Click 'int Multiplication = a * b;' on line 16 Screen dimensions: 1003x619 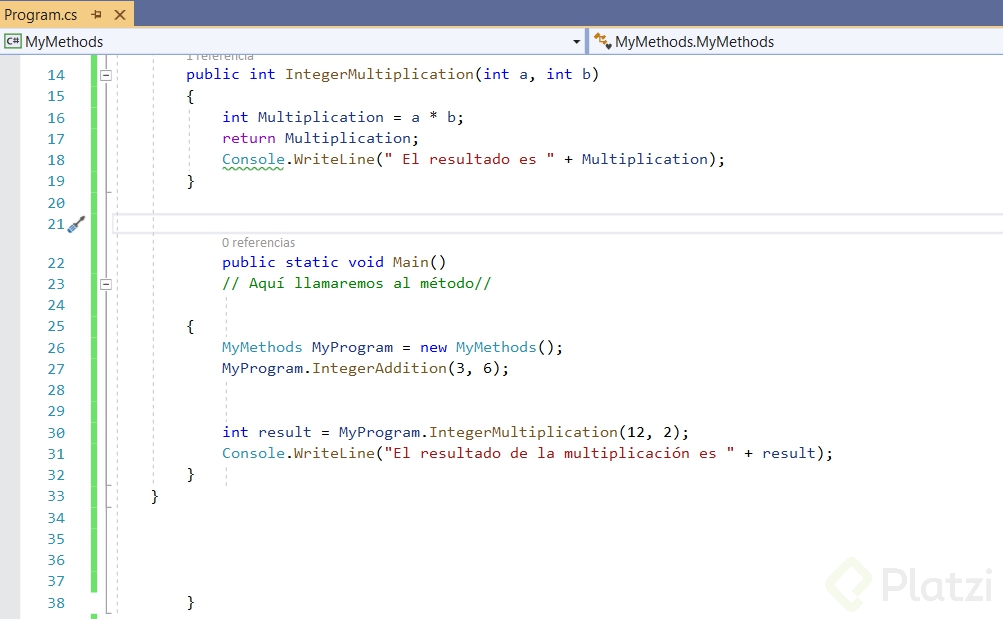click(342, 117)
